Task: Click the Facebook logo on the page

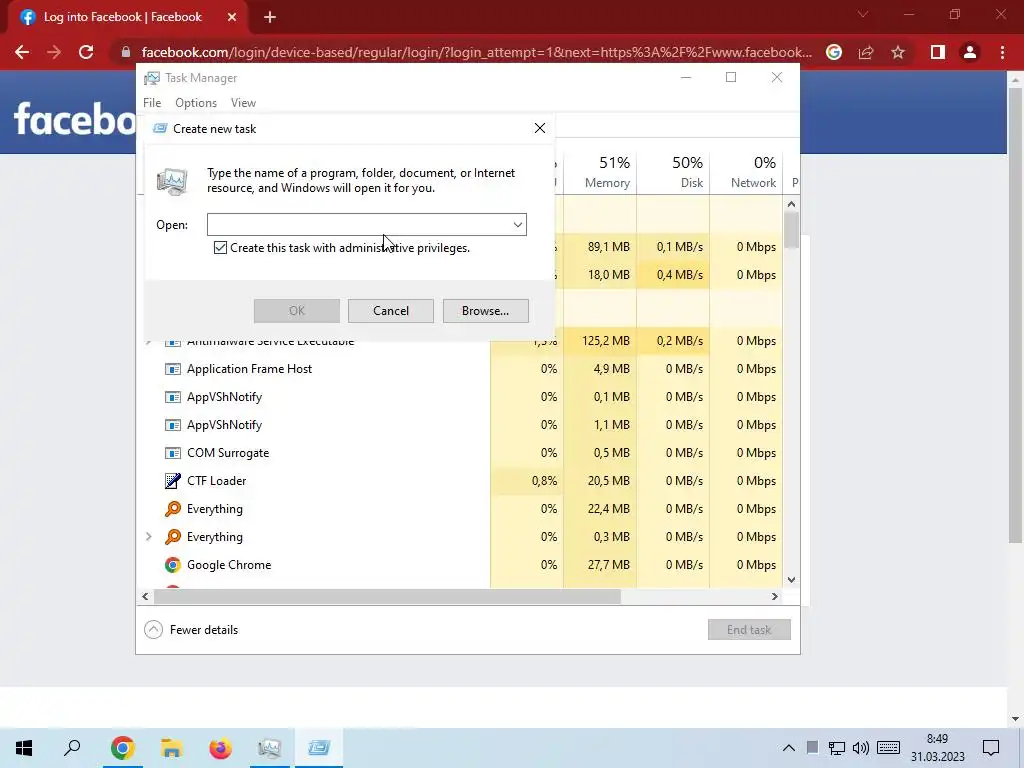Action: pyautogui.click(x=74, y=118)
